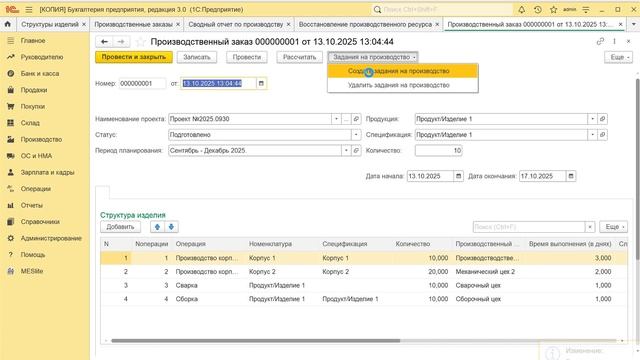Open Склад section in sidebar

(x=30, y=123)
